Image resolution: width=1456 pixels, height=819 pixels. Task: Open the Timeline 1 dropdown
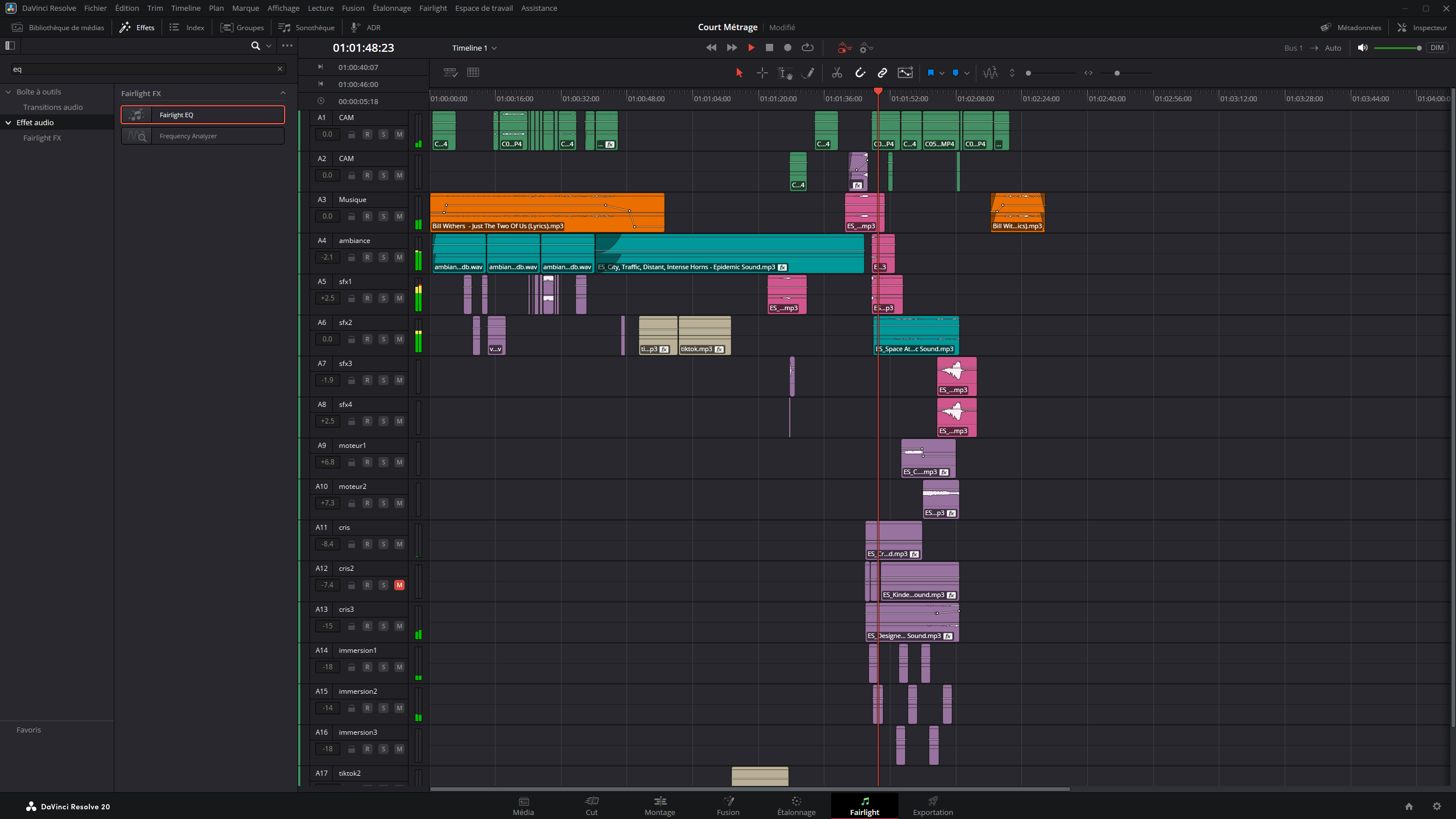[475, 48]
